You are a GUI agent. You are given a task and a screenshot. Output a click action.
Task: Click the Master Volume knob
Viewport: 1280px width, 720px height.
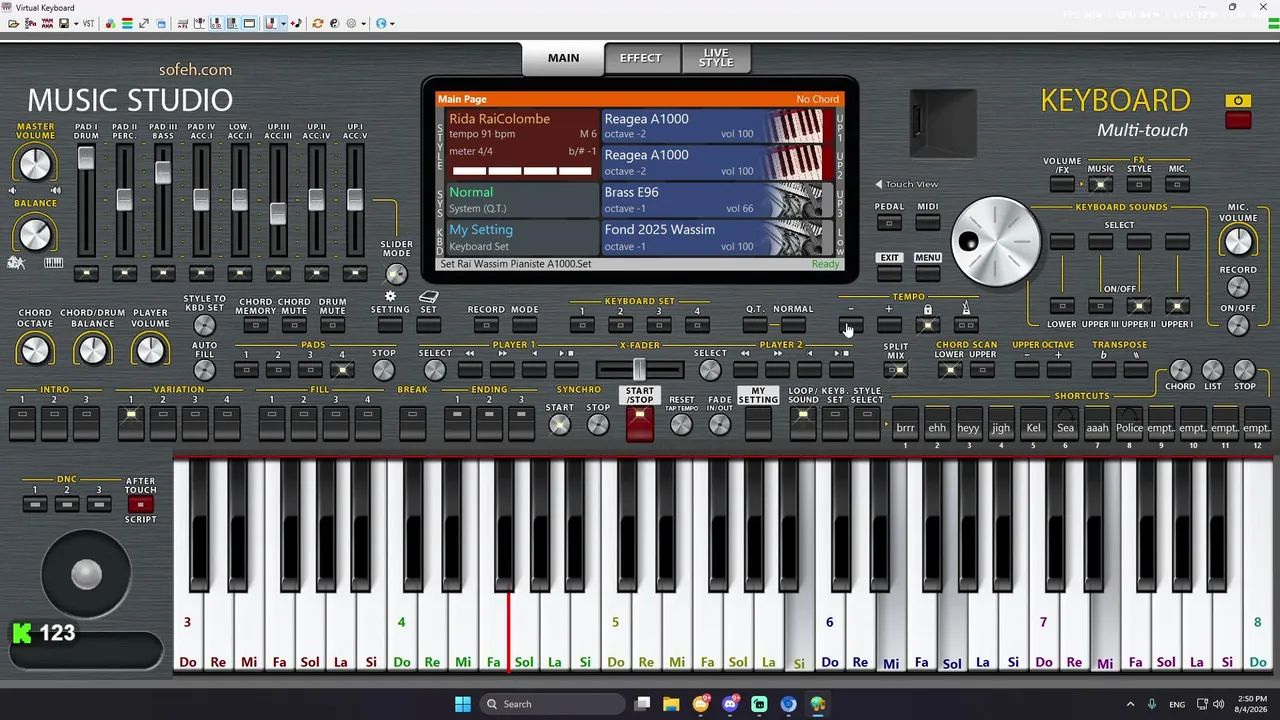35,164
